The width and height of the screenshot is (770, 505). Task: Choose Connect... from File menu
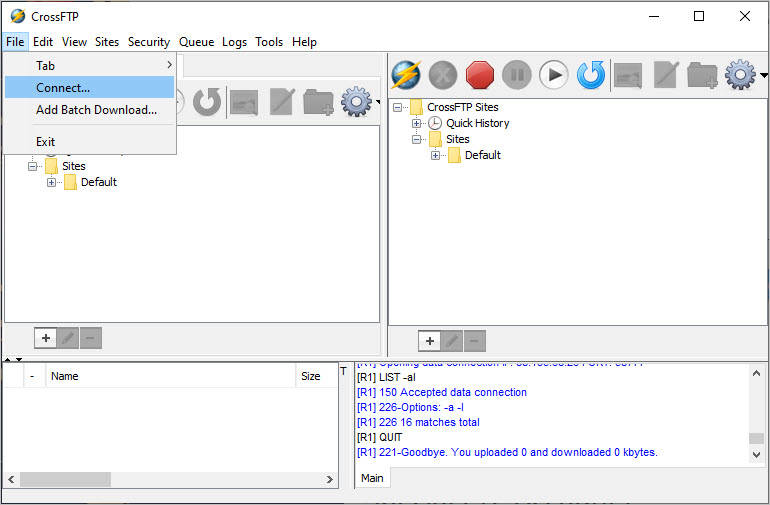click(89, 87)
